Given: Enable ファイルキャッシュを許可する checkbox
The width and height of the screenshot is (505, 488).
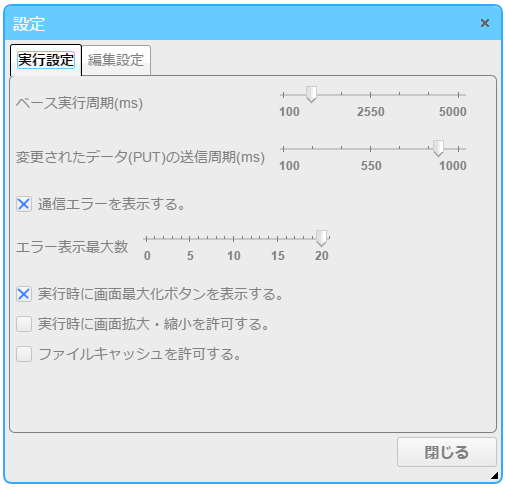Looking at the screenshot, I should [x=24, y=354].
